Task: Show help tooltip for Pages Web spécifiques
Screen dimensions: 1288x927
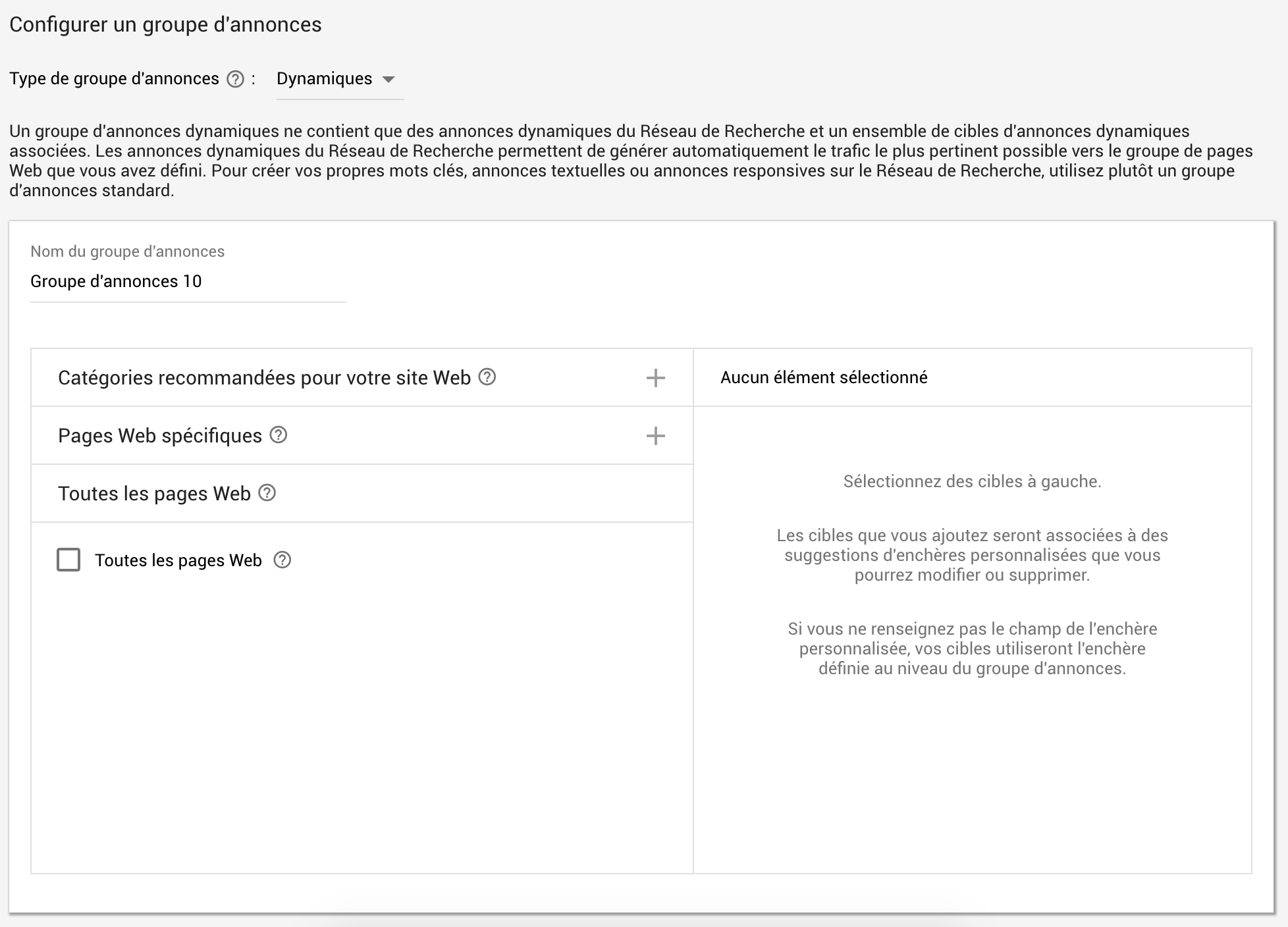Action: click(x=279, y=435)
